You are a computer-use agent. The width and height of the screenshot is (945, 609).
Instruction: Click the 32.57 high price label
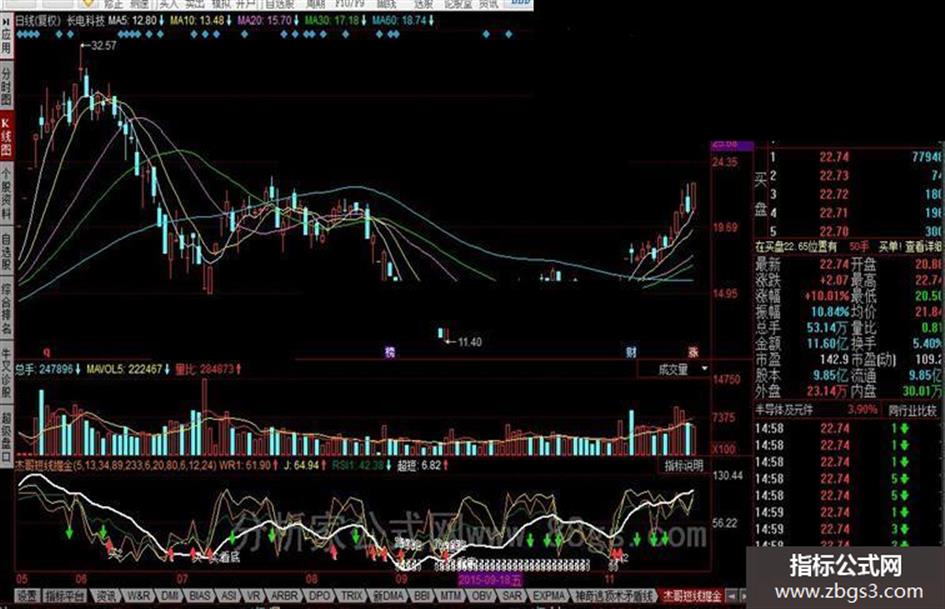104,45
